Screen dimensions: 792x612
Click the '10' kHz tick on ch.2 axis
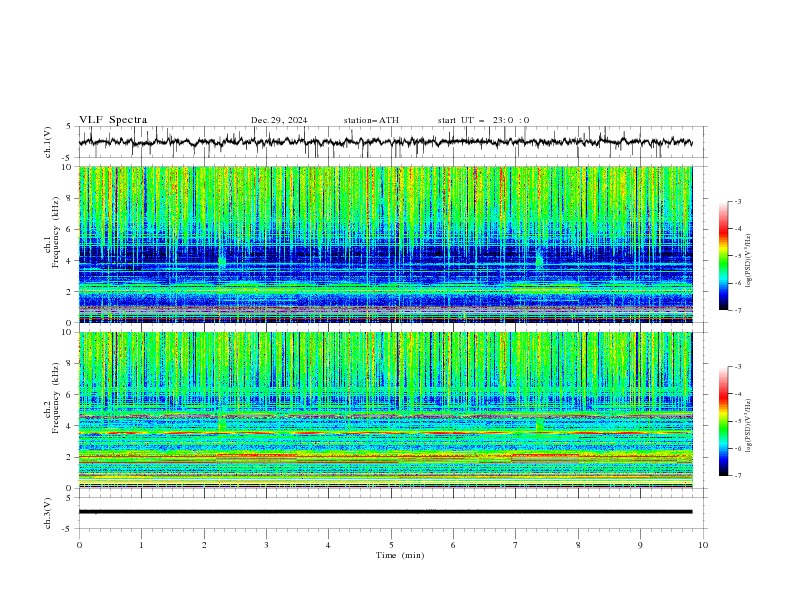click(69, 332)
